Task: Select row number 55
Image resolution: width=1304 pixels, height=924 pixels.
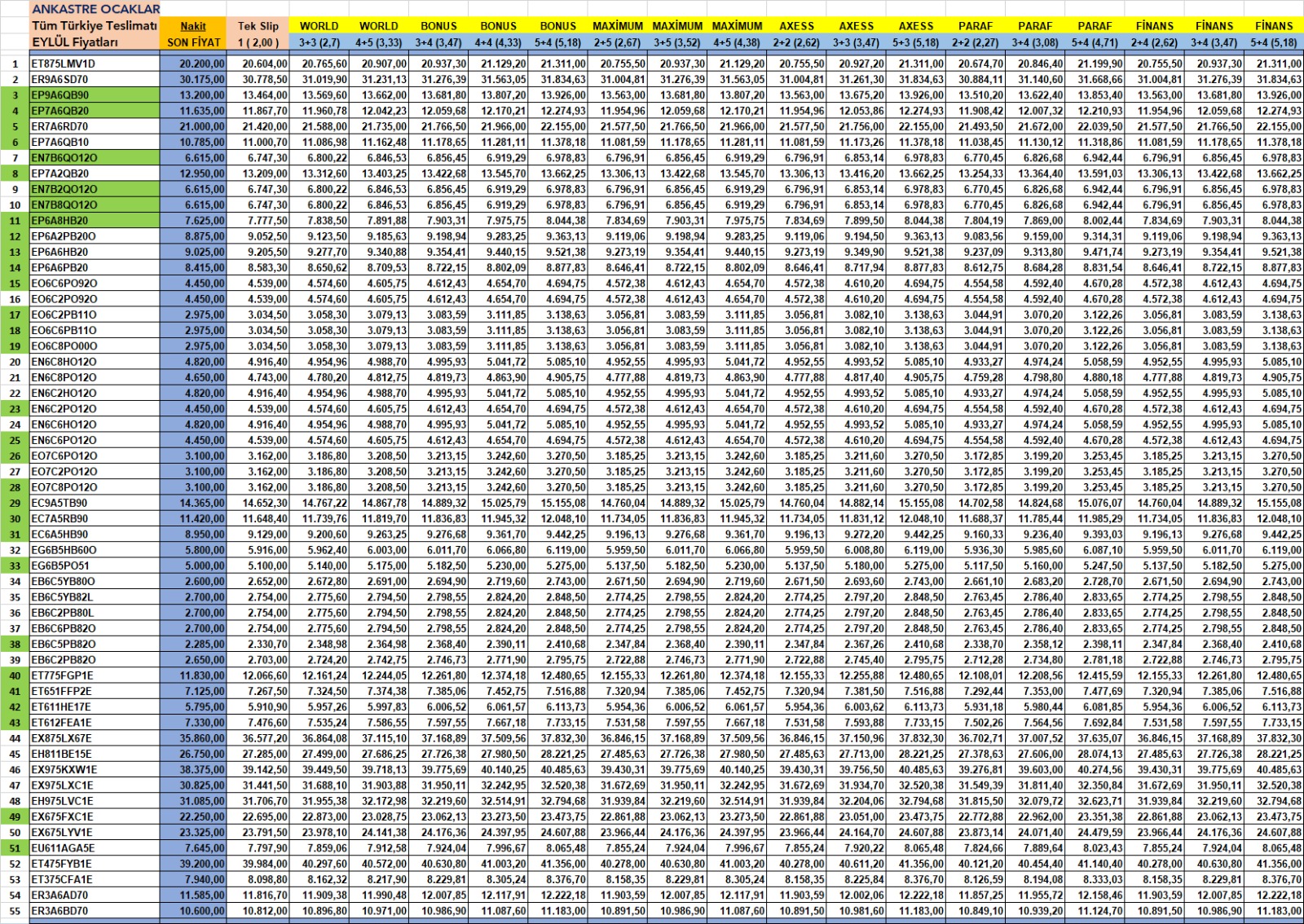Action: point(15,911)
